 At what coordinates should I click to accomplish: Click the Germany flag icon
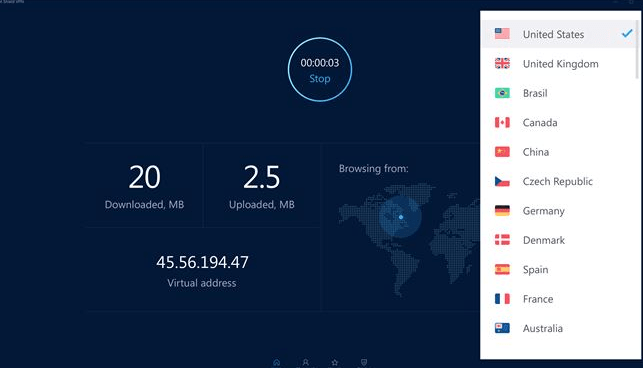point(502,210)
